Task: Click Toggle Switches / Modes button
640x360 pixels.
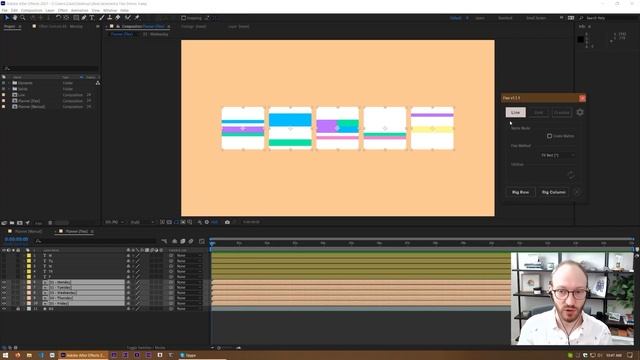Action: (146, 348)
